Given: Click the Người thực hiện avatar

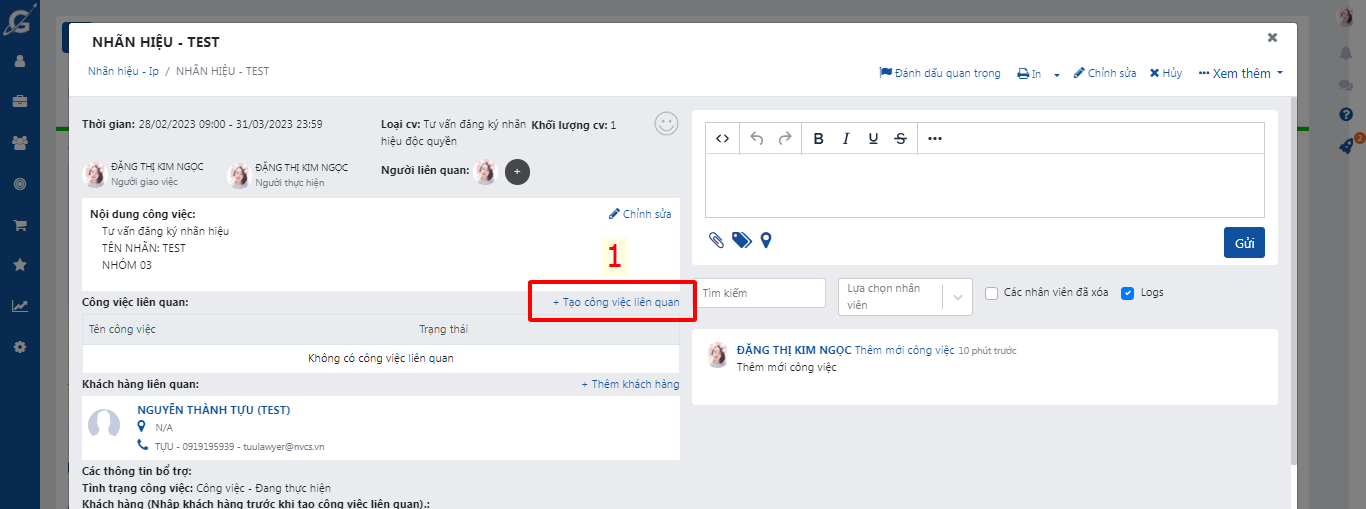Looking at the screenshot, I should [238, 175].
